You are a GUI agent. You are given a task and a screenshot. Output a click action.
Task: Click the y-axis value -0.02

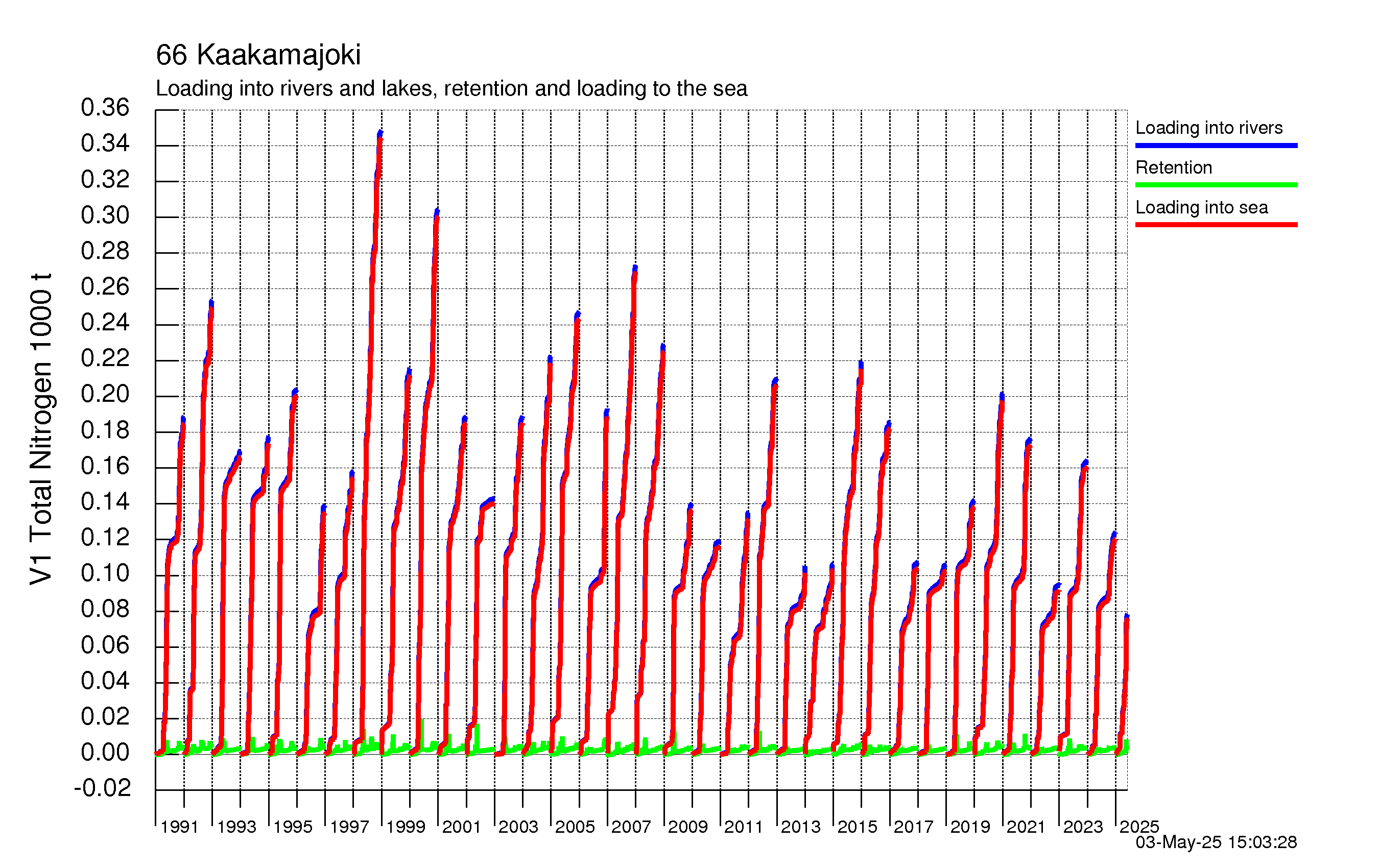pos(103,788)
